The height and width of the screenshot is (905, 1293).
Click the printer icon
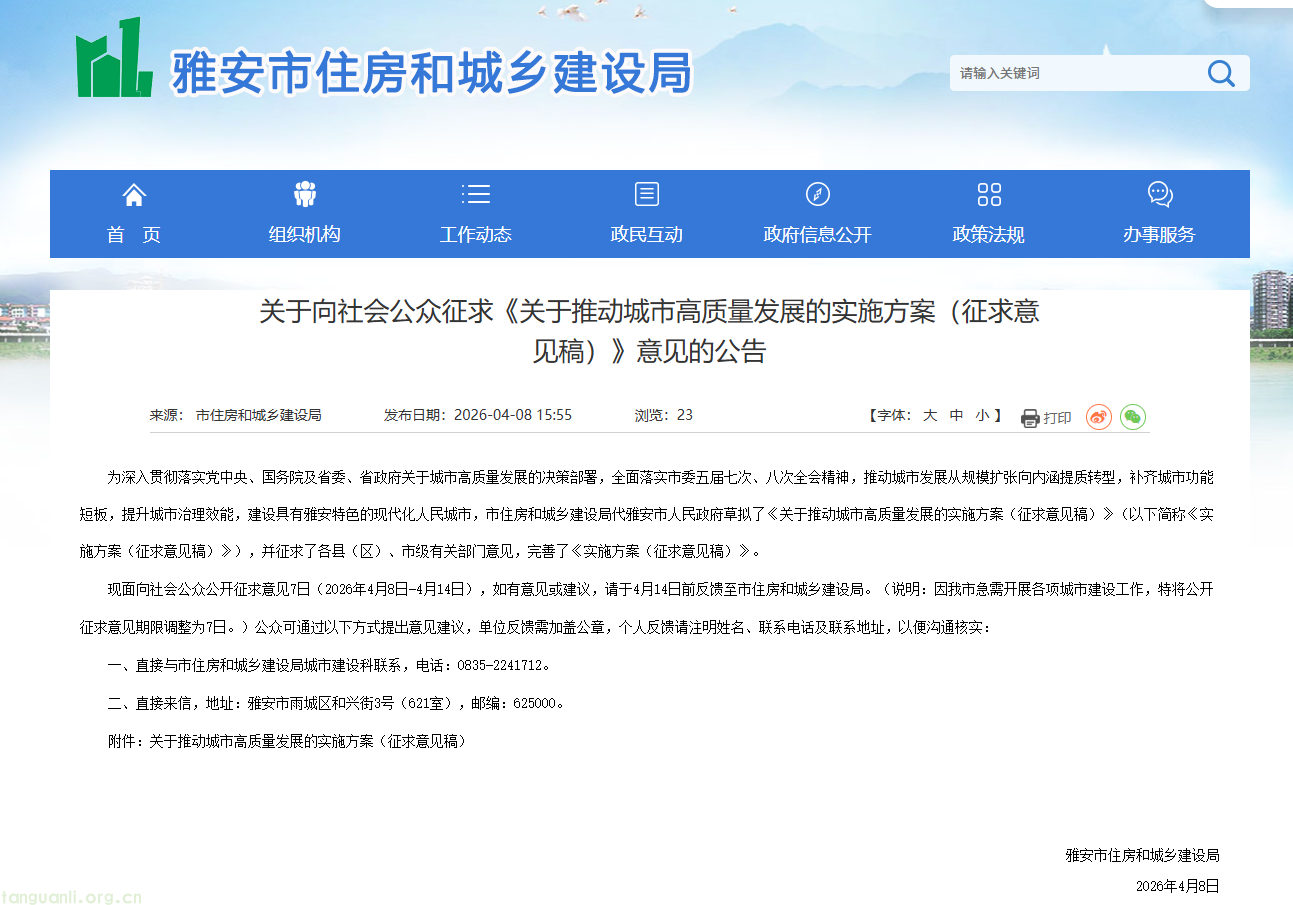[x=1029, y=418]
